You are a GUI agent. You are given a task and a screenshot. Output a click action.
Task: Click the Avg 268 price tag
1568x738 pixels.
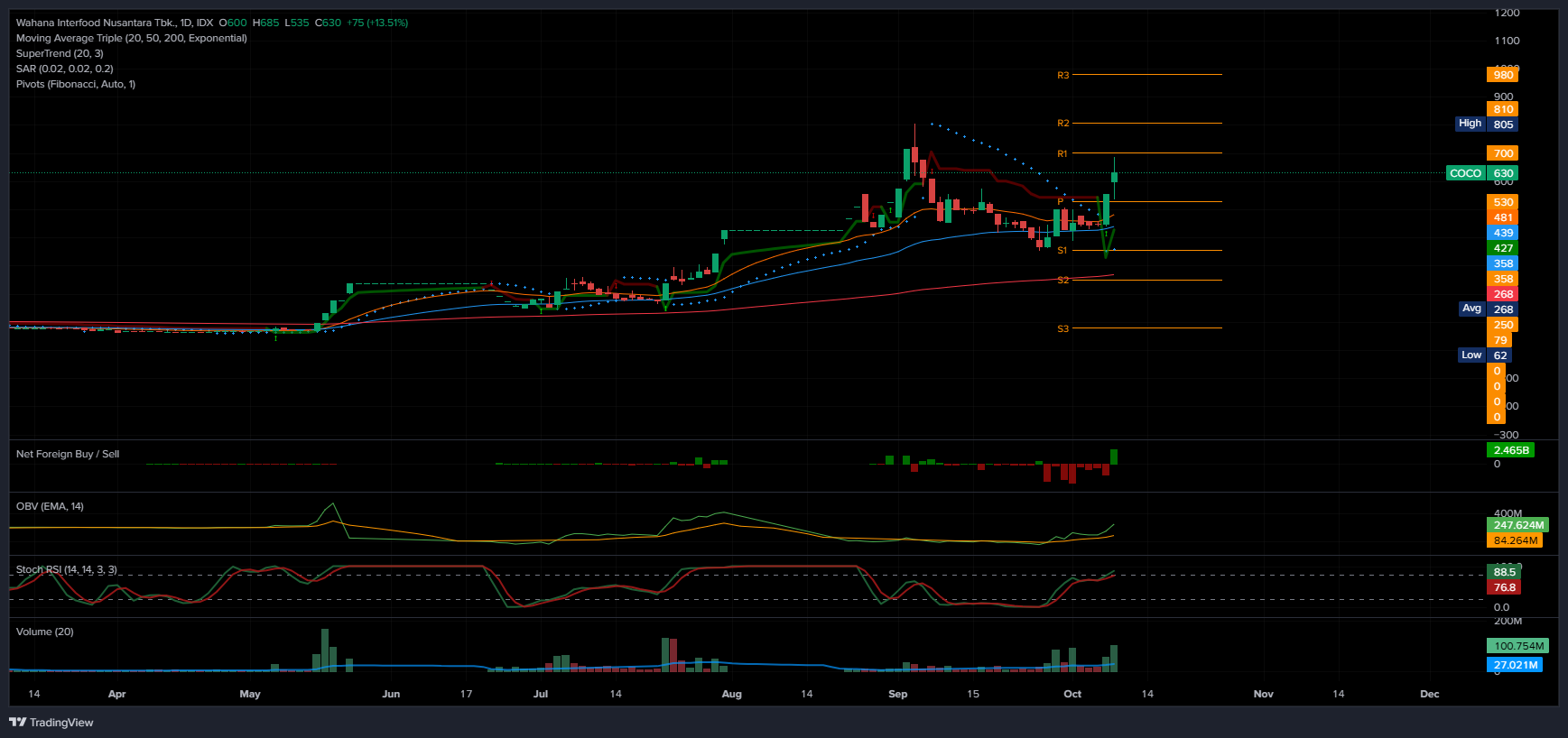coord(1487,309)
